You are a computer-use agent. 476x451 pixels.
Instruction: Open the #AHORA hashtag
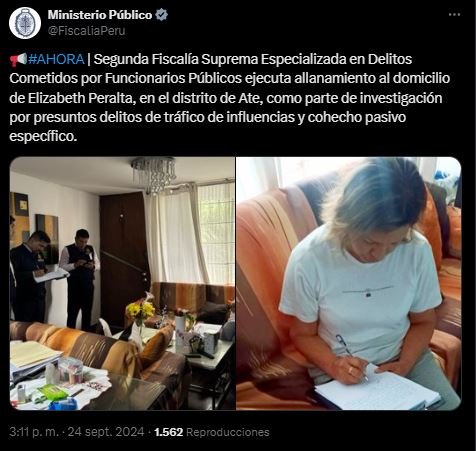pos(56,59)
